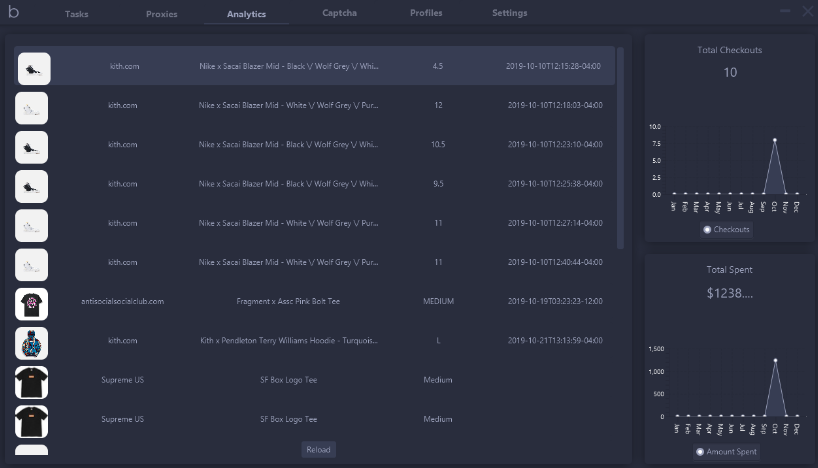Close the application window
This screenshot has height=468, width=818.
coord(808,11)
